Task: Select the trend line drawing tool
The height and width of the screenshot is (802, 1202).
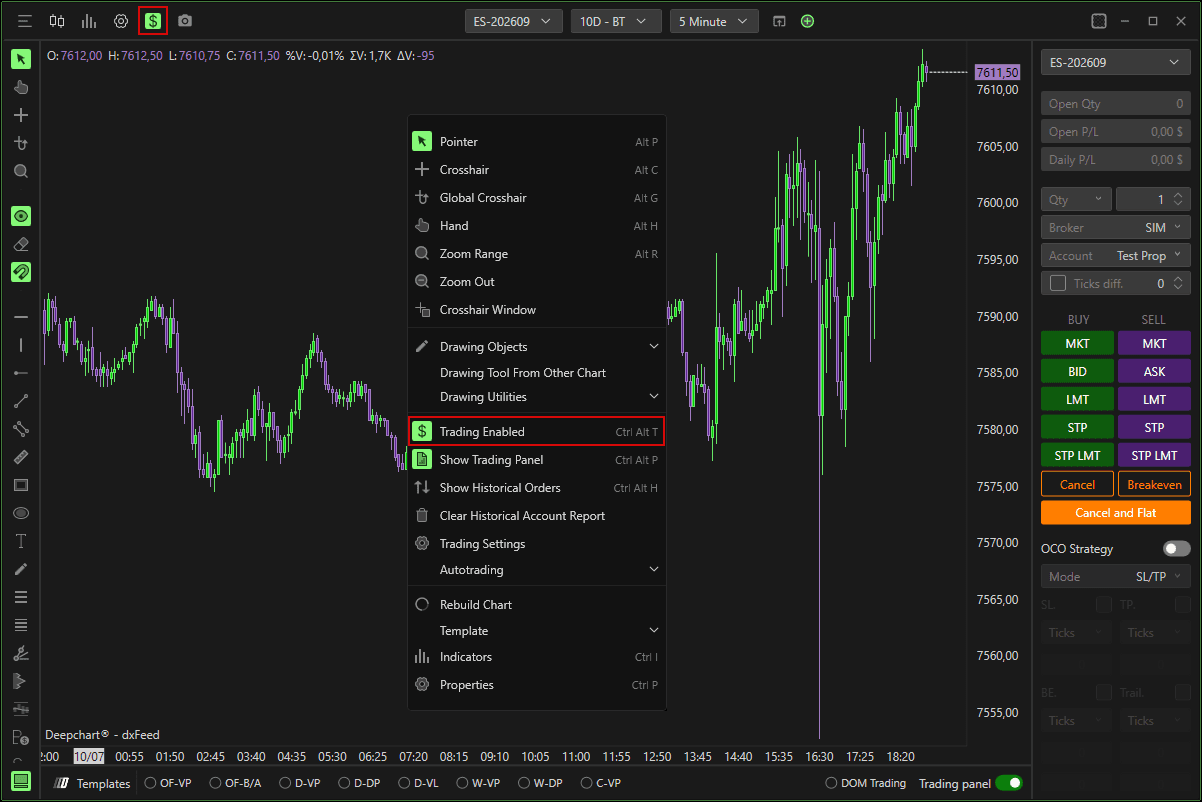Action: pyautogui.click(x=21, y=401)
